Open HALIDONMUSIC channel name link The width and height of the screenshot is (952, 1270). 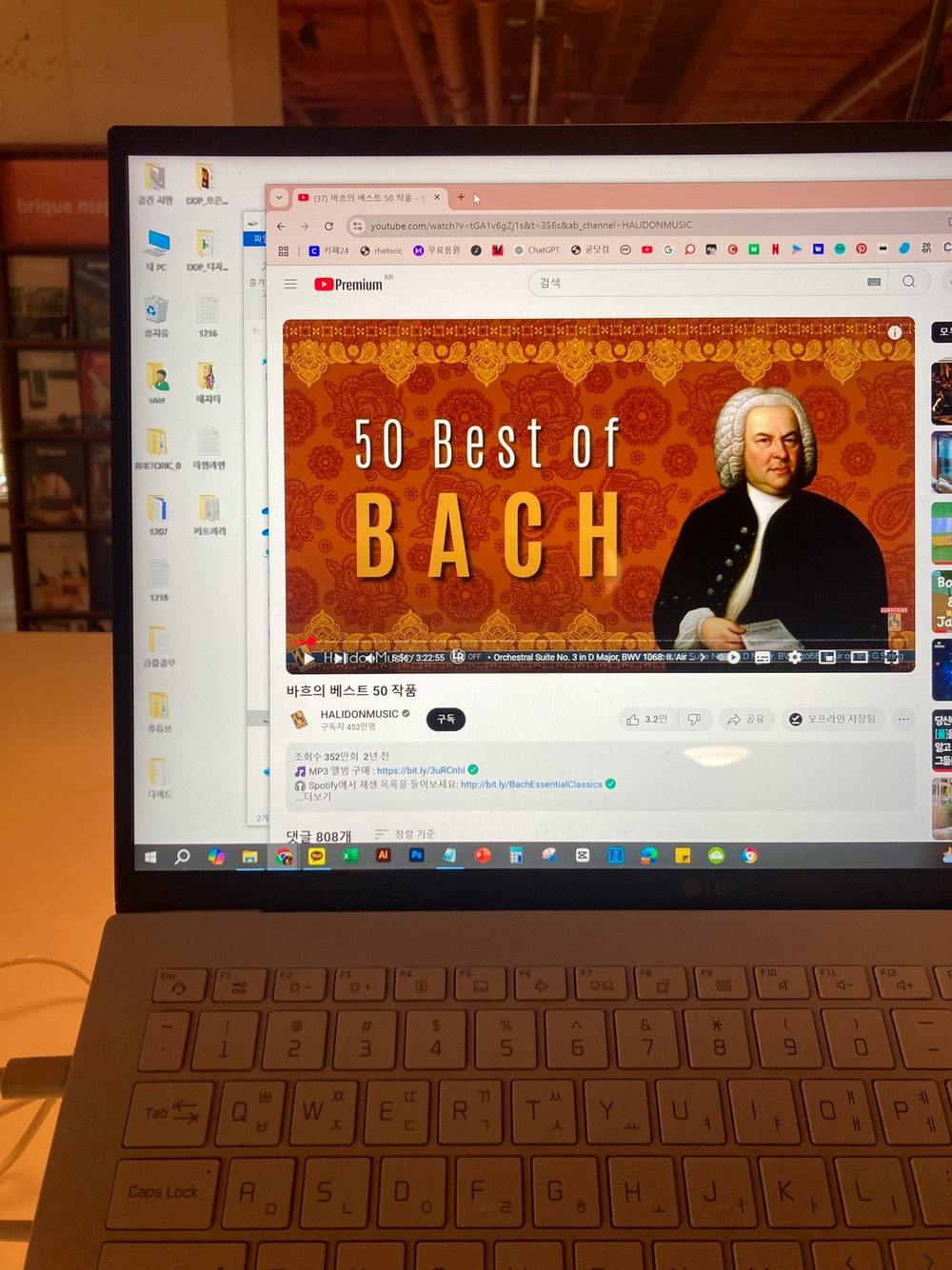pos(359,714)
